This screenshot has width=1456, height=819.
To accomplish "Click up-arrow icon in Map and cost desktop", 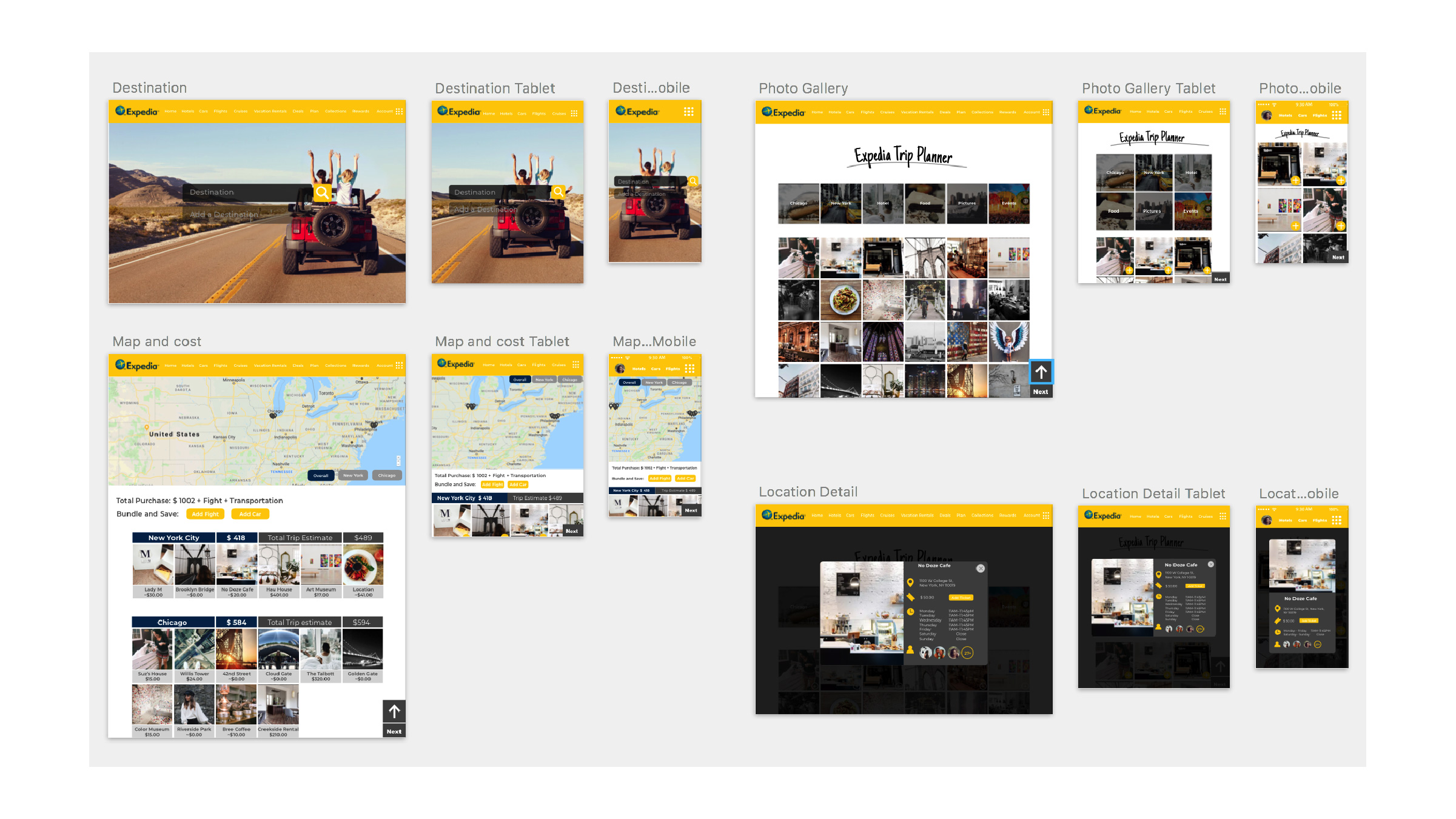I will tap(394, 711).
